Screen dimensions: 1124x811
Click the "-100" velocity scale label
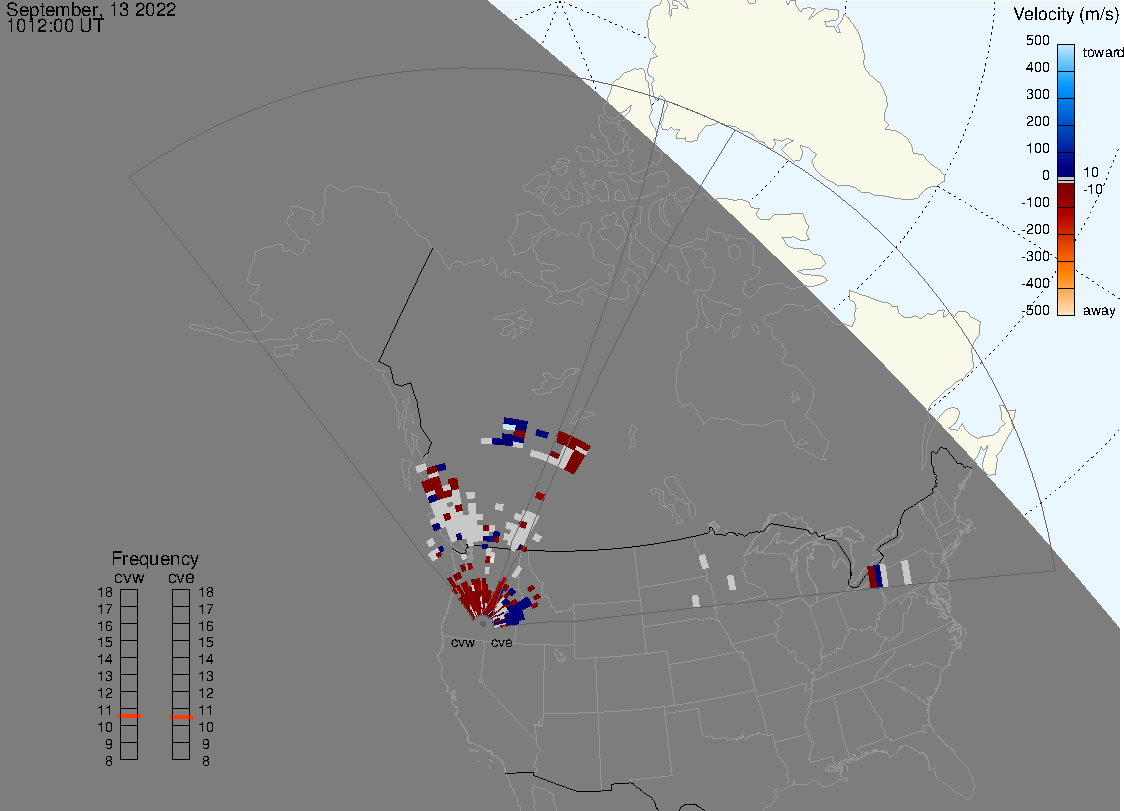(1035, 202)
